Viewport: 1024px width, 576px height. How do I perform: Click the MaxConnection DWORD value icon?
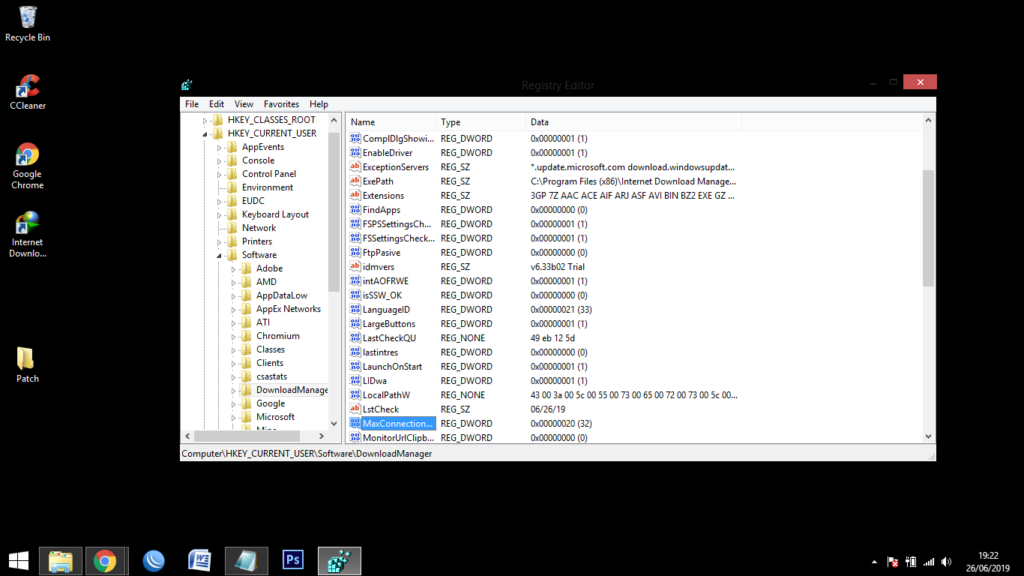[x=355, y=423]
